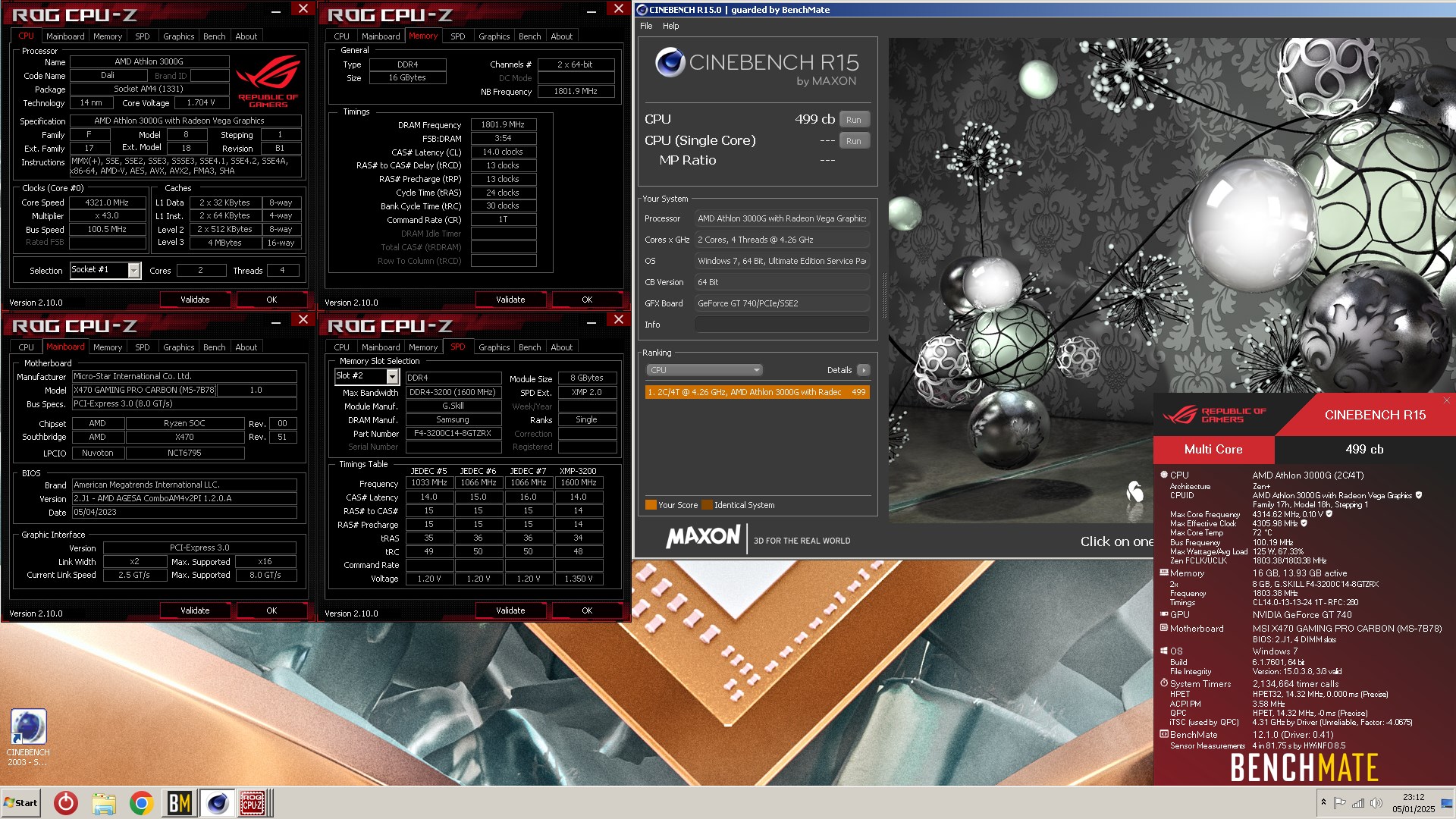This screenshot has height=819, width=1456.
Task: Click the Windows Start button
Action: coord(20,802)
